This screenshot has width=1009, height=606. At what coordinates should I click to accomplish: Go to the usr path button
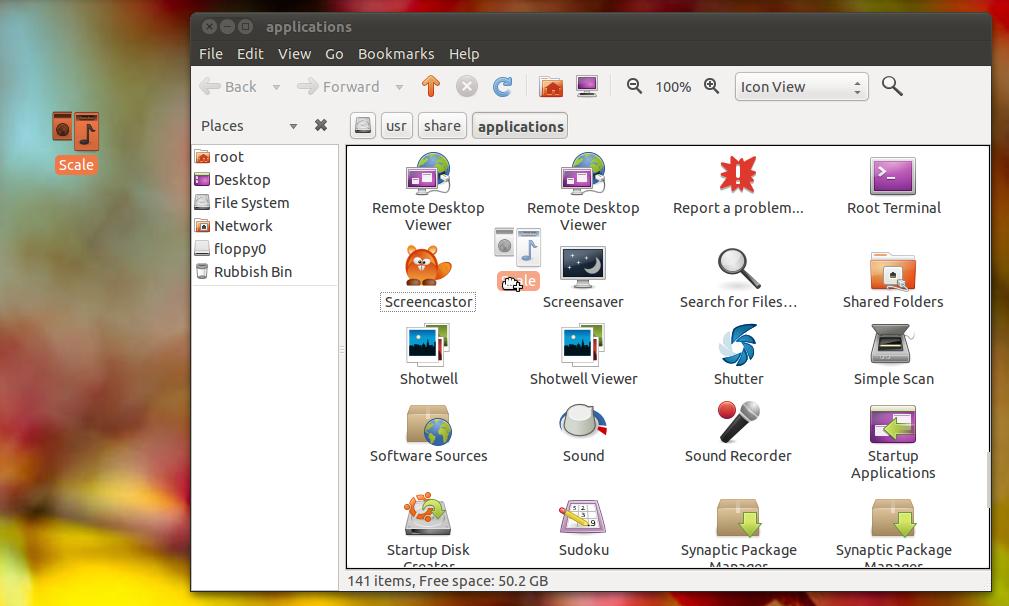pos(396,125)
